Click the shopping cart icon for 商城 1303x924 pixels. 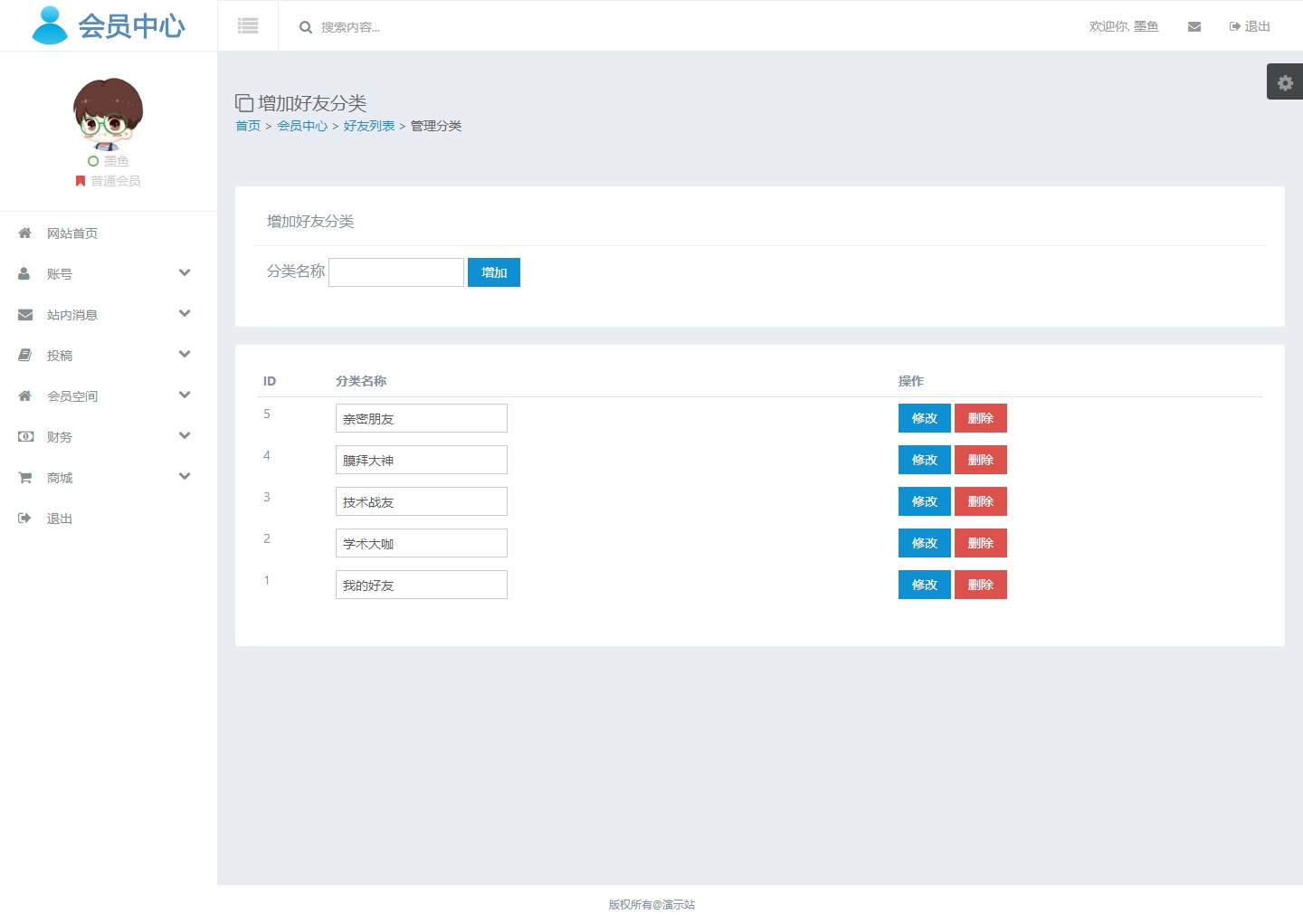(x=25, y=478)
